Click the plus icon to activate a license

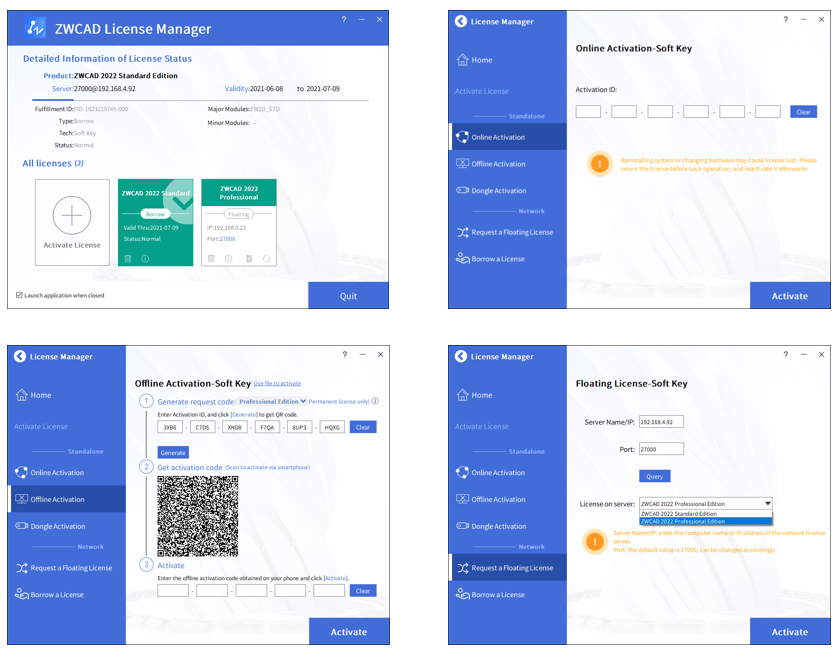[72, 215]
